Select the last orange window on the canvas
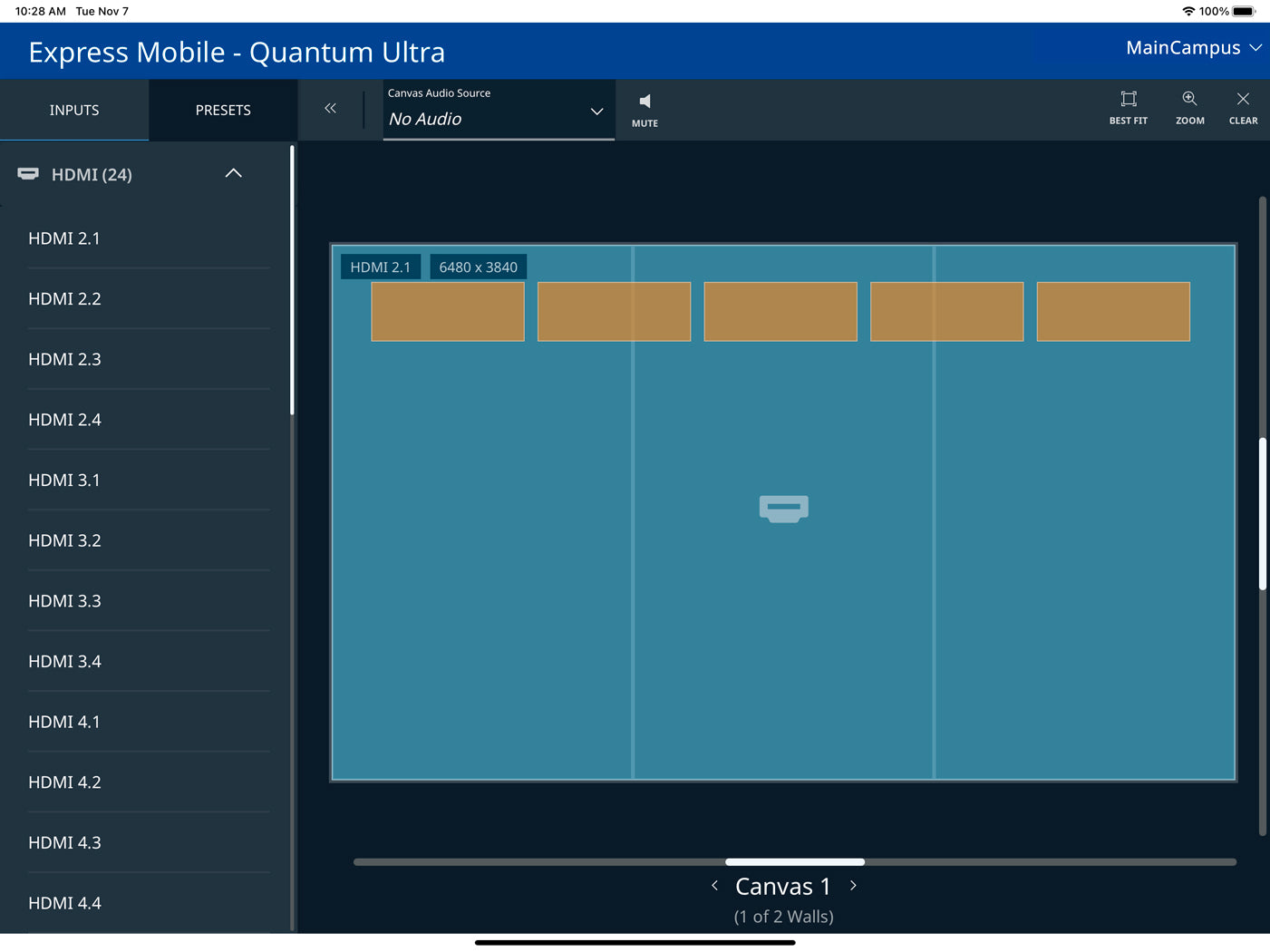Viewport: 1270px width, 952px height. coord(1113,312)
